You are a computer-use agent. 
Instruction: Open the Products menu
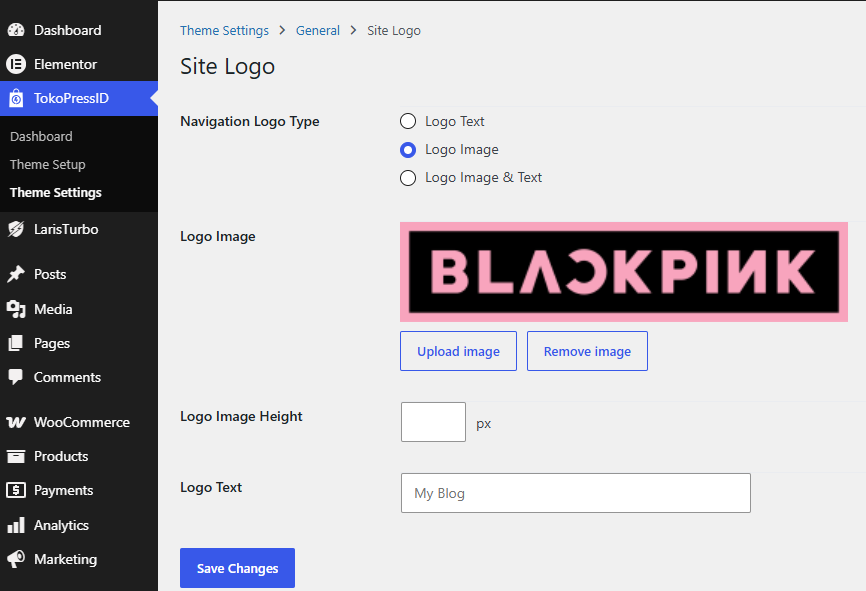point(79,456)
